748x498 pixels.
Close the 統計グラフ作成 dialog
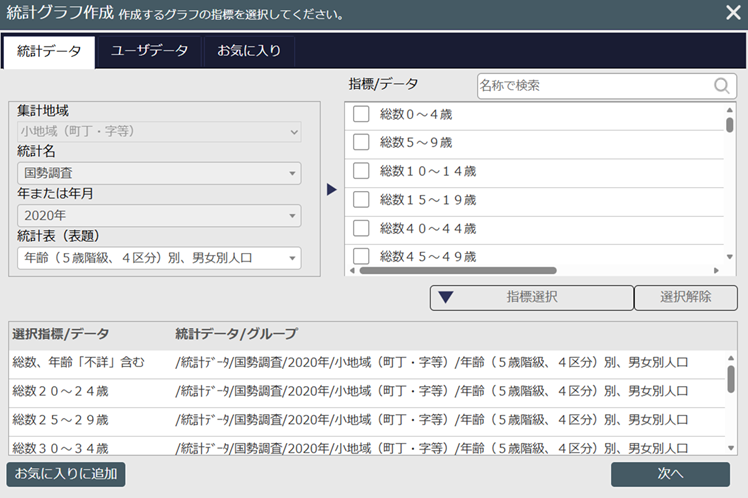point(732,13)
